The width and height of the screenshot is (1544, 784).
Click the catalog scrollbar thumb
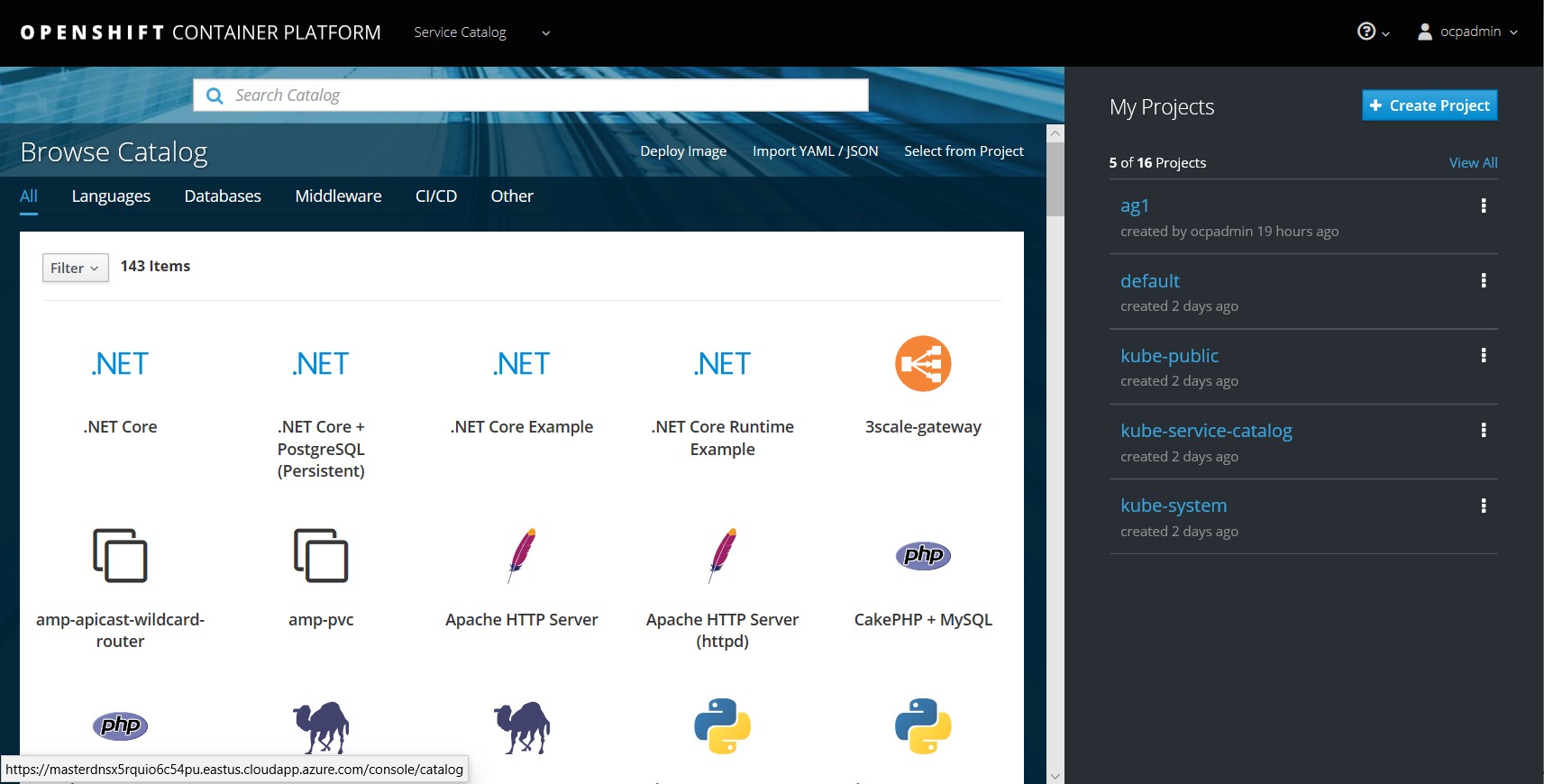1055,178
